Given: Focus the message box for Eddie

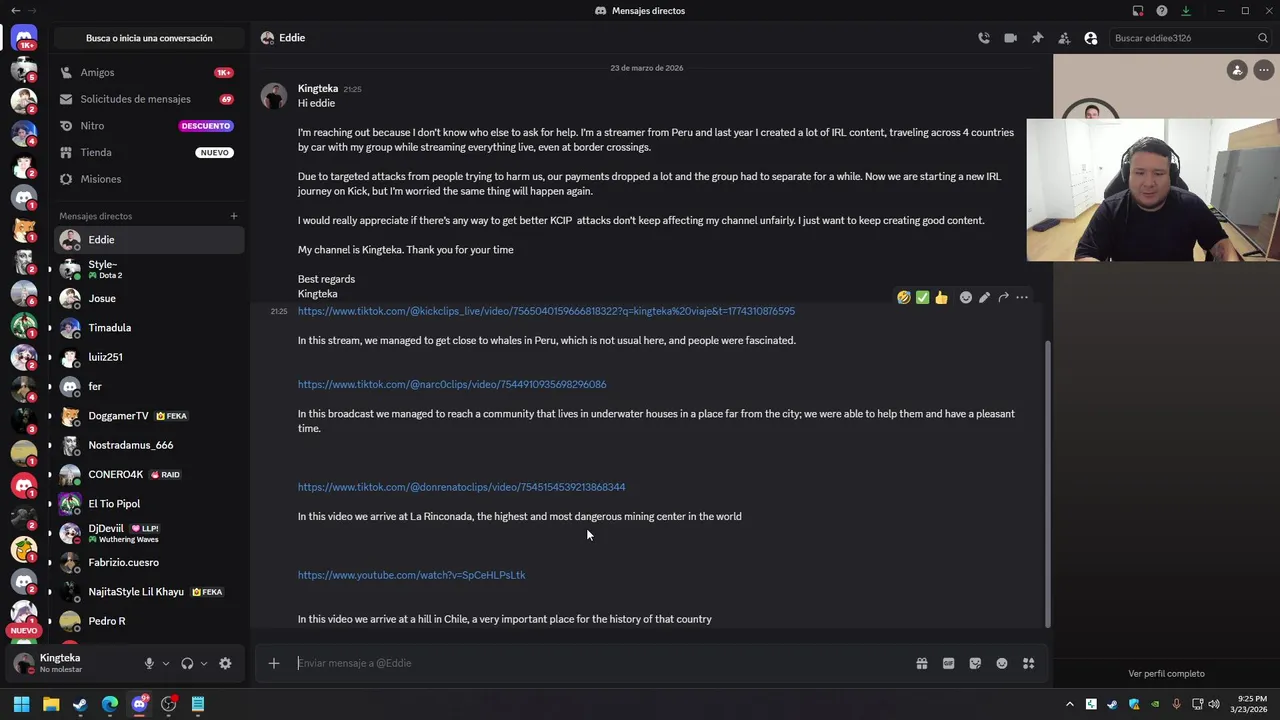Looking at the screenshot, I should point(600,663).
